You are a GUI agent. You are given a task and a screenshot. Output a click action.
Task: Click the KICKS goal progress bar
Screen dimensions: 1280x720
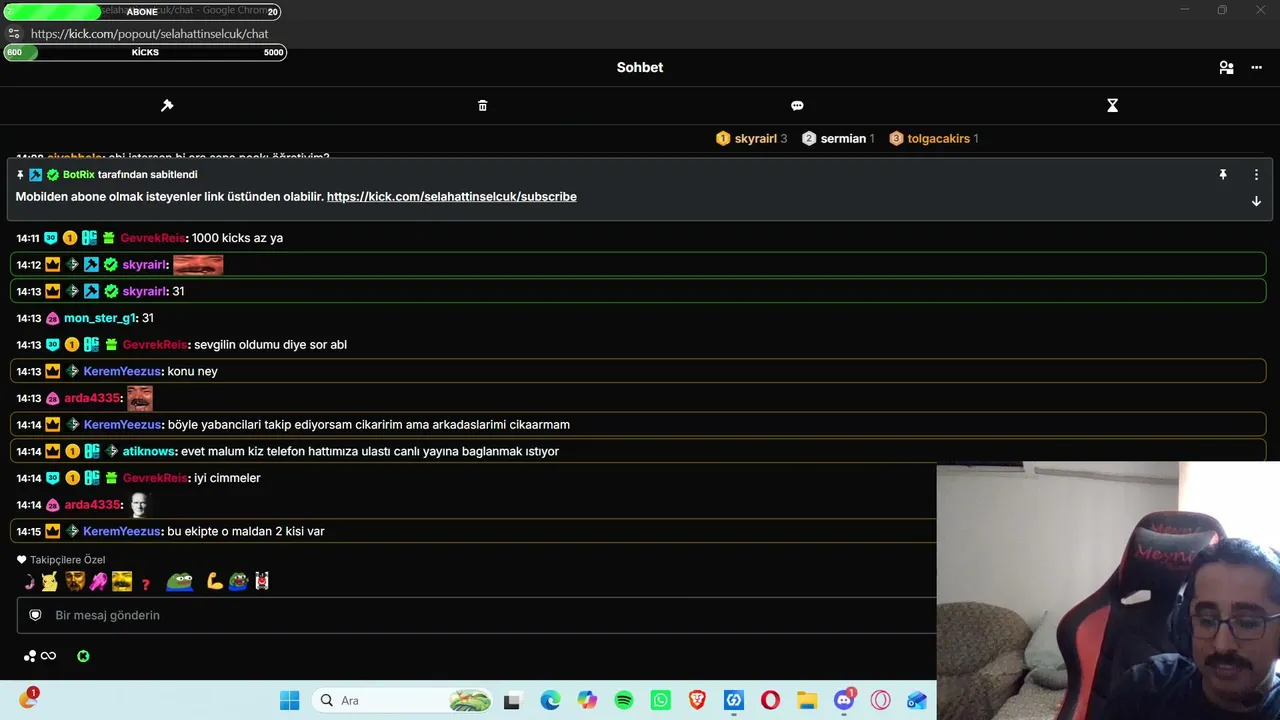click(145, 52)
